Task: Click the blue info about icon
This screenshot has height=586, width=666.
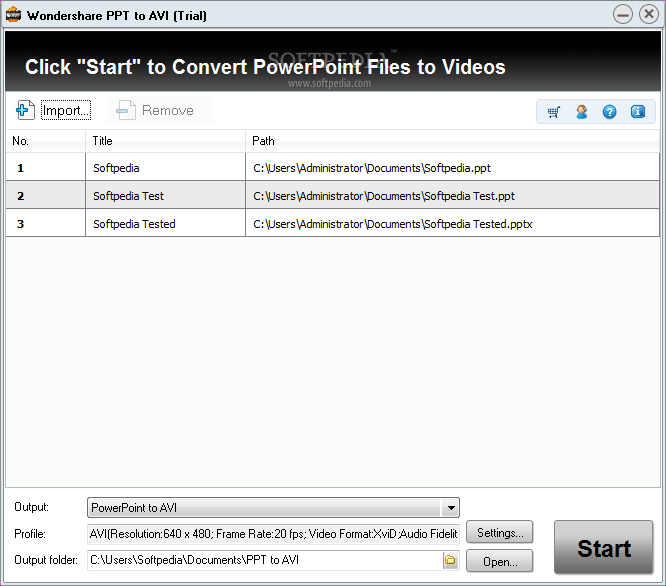Action: (638, 112)
